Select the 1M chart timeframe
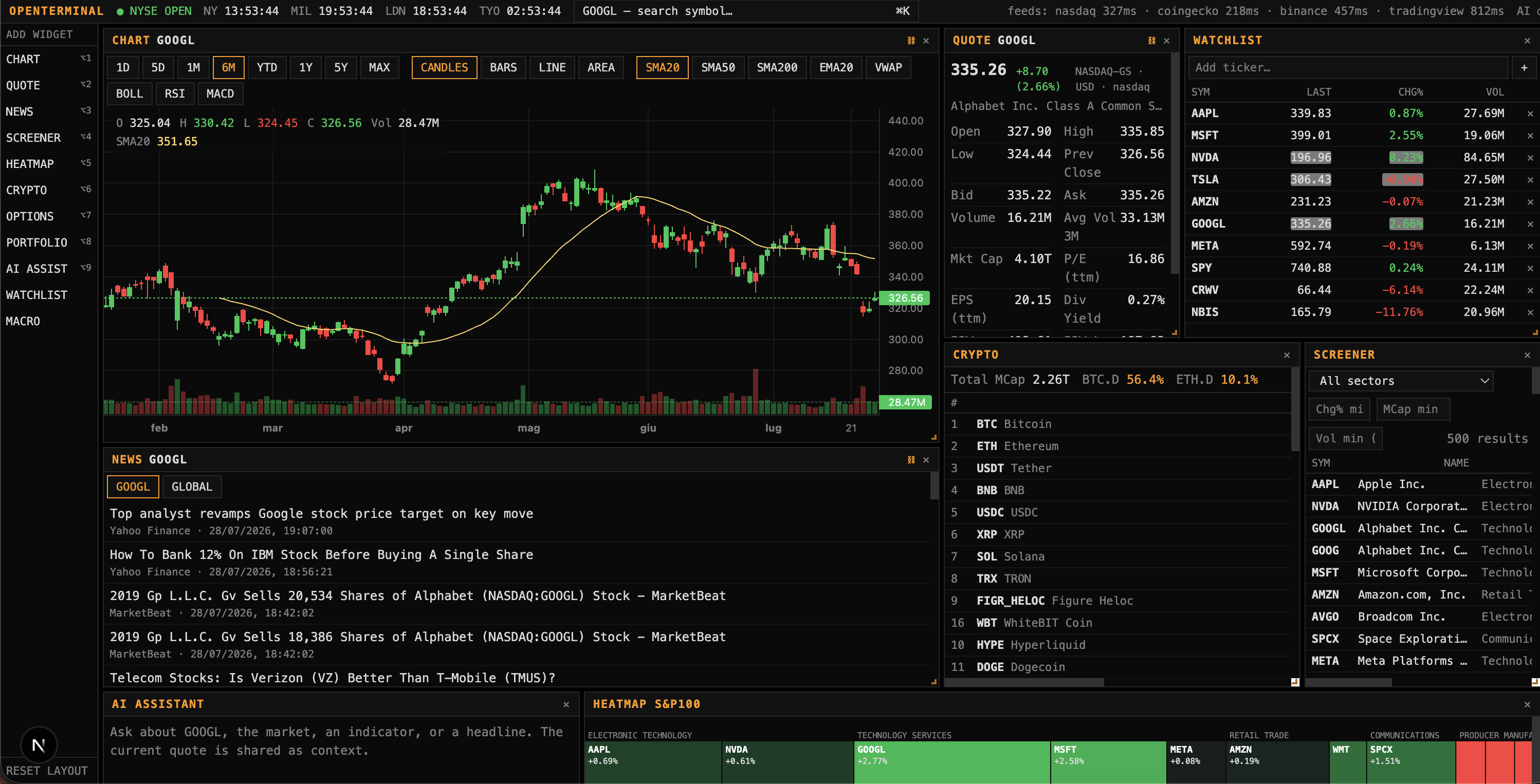Screen dimensions: 1540x784 point(193,67)
